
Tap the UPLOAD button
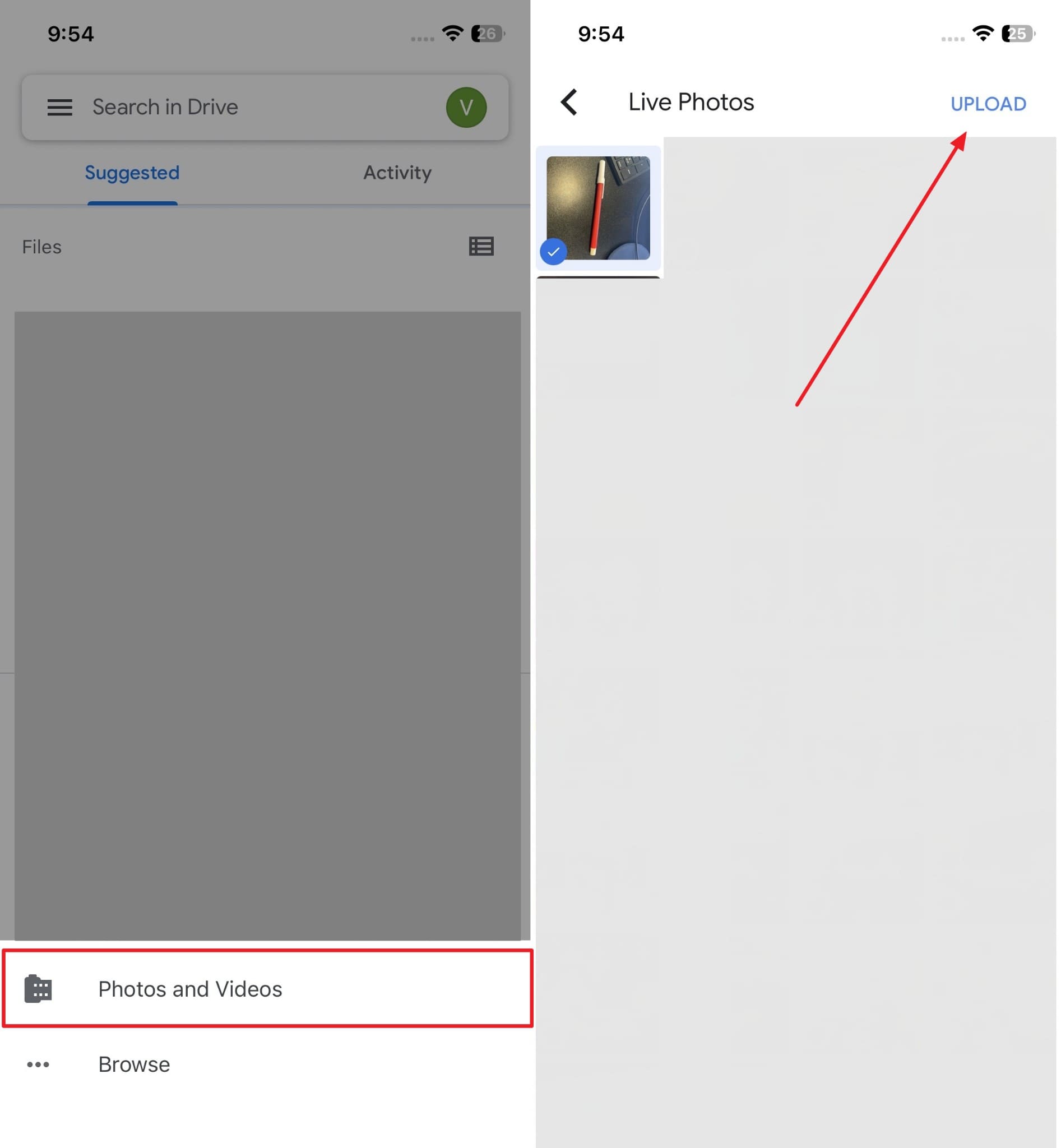click(988, 104)
